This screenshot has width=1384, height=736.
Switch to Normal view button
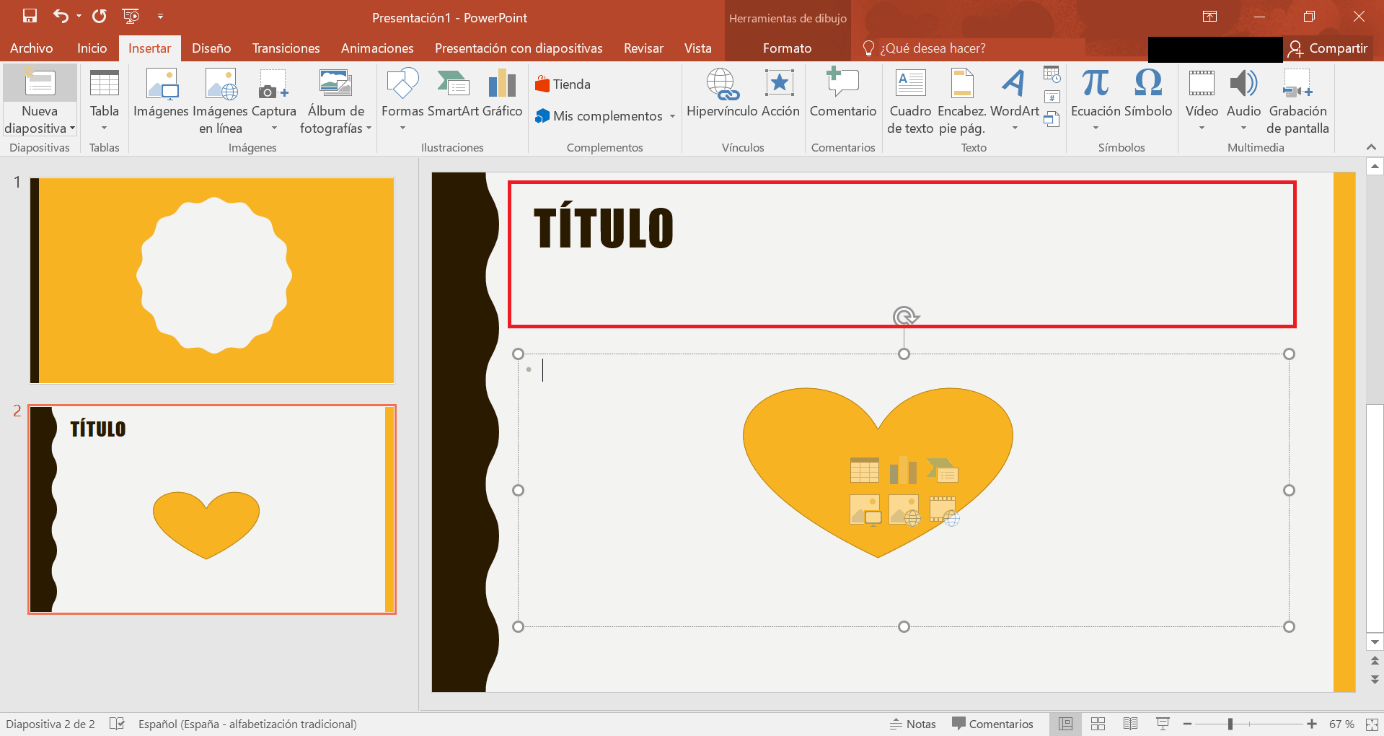click(x=1066, y=724)
